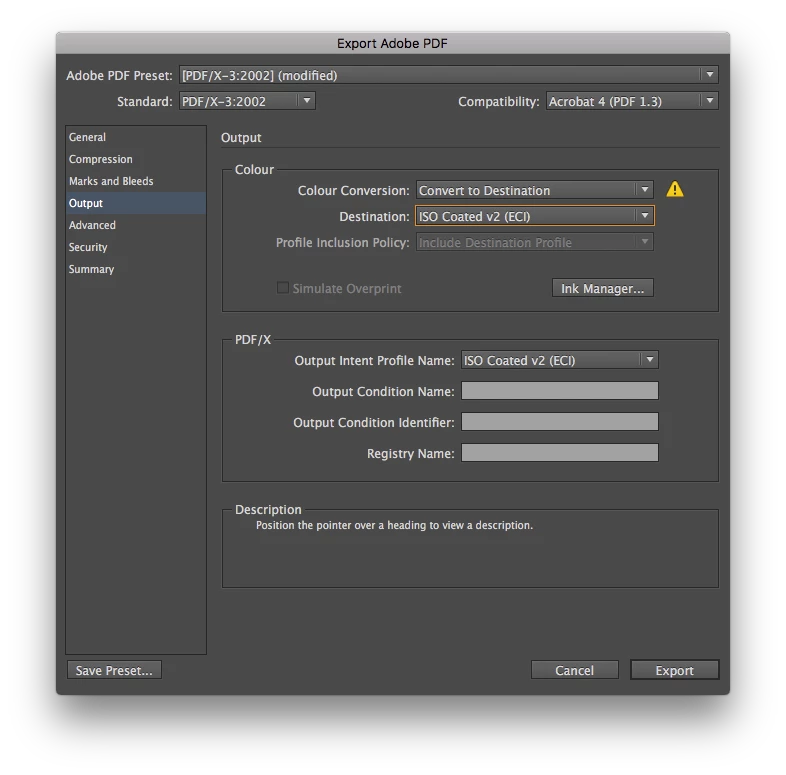
Task: Click the Output Condition Identifier field
Action: (x=559, y=422)
